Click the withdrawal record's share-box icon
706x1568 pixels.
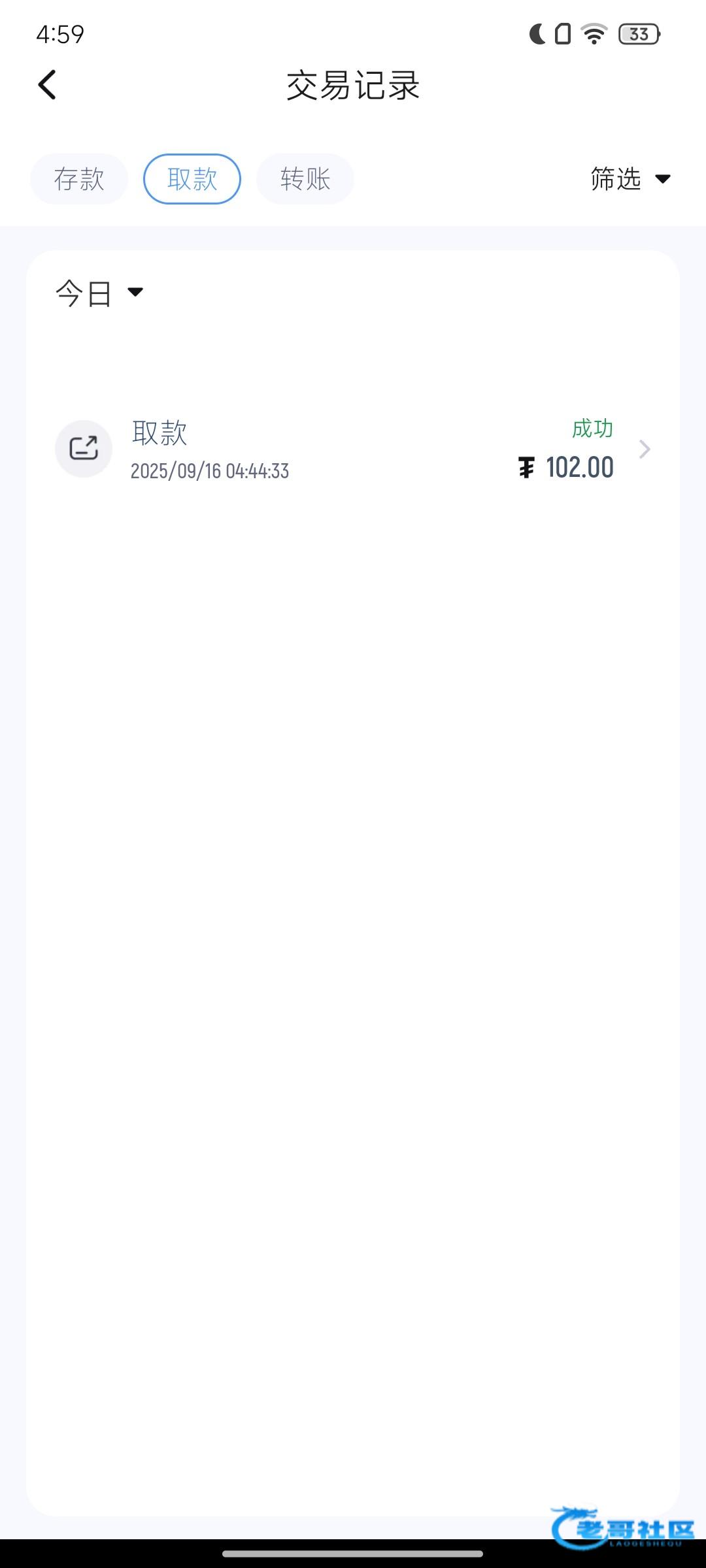point(84,449)
